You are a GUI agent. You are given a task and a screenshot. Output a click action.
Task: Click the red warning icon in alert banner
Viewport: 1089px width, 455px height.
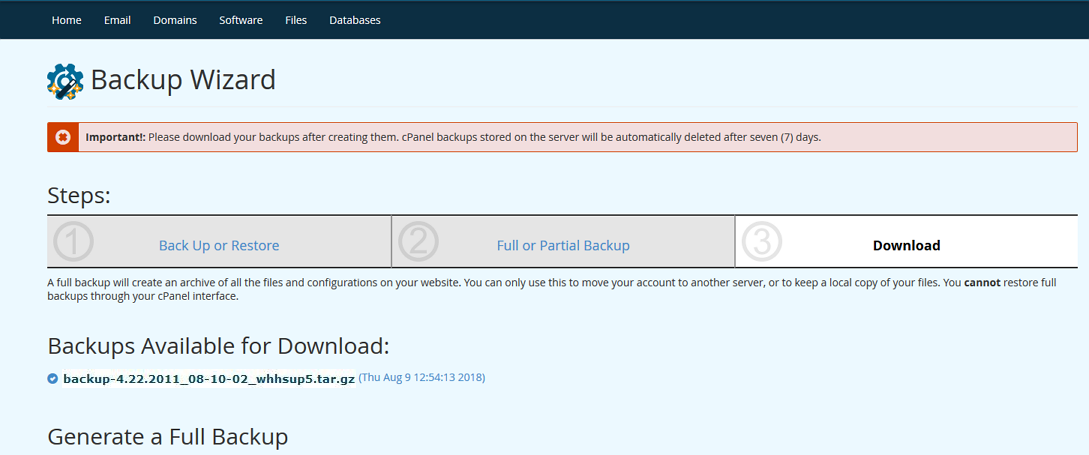62,137
